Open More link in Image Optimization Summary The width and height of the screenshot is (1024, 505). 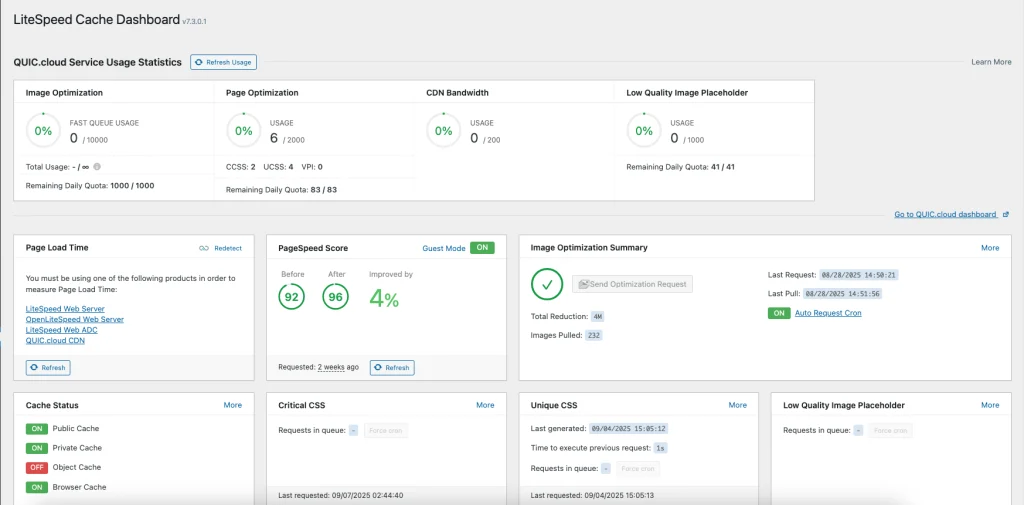click(990, 248)
